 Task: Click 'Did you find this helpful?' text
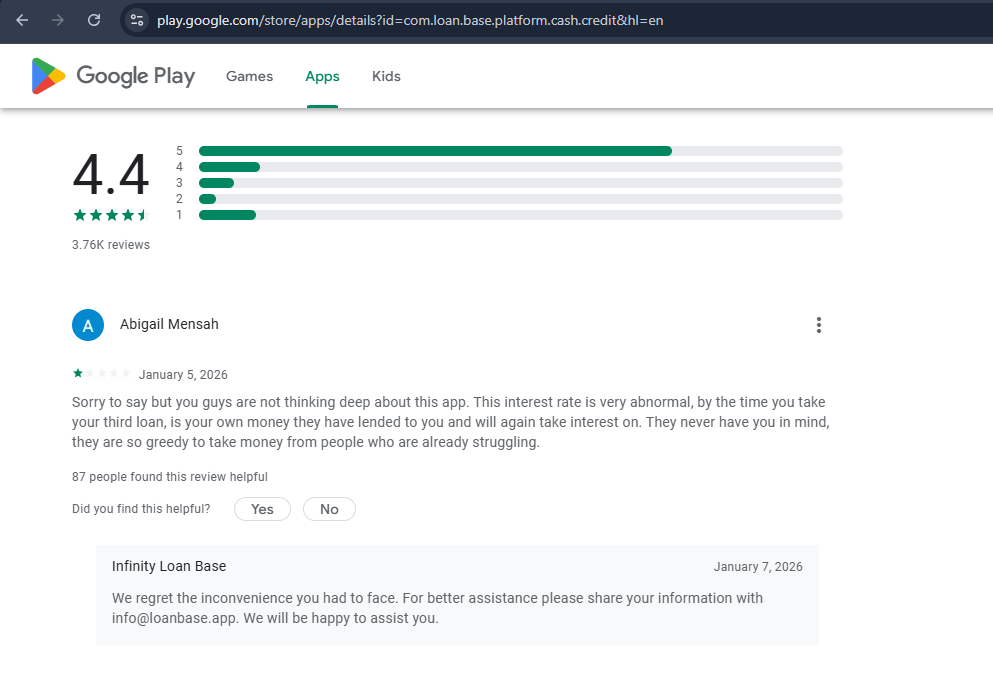[x=141, y=509]
